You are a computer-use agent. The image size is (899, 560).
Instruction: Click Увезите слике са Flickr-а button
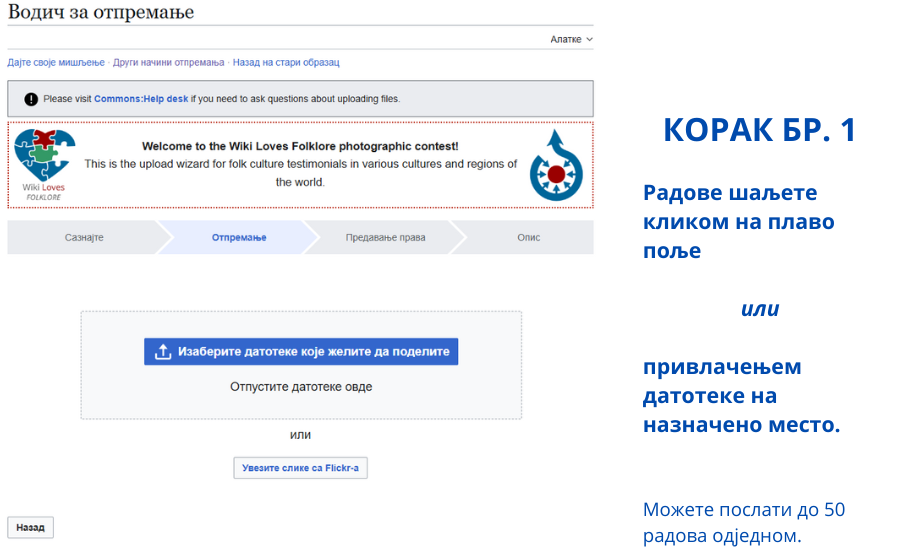(x=300, y=468)
